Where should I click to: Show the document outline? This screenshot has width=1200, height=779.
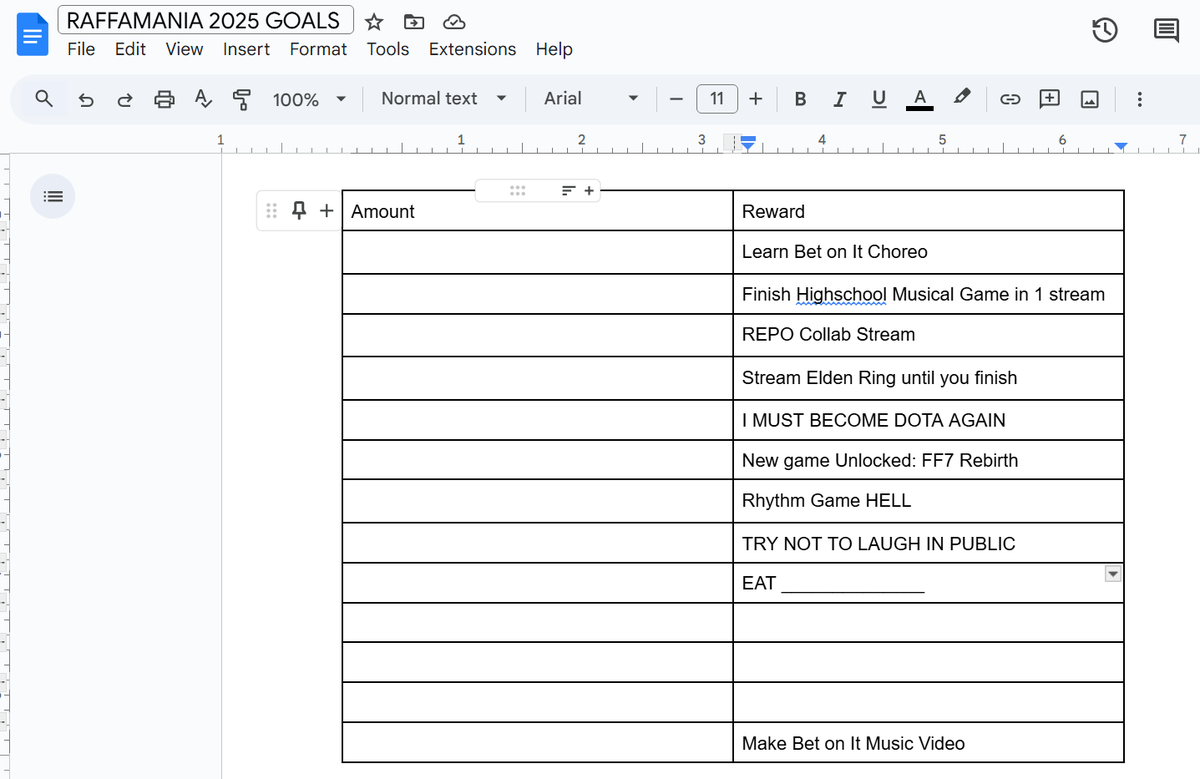[x=53, y=197]
